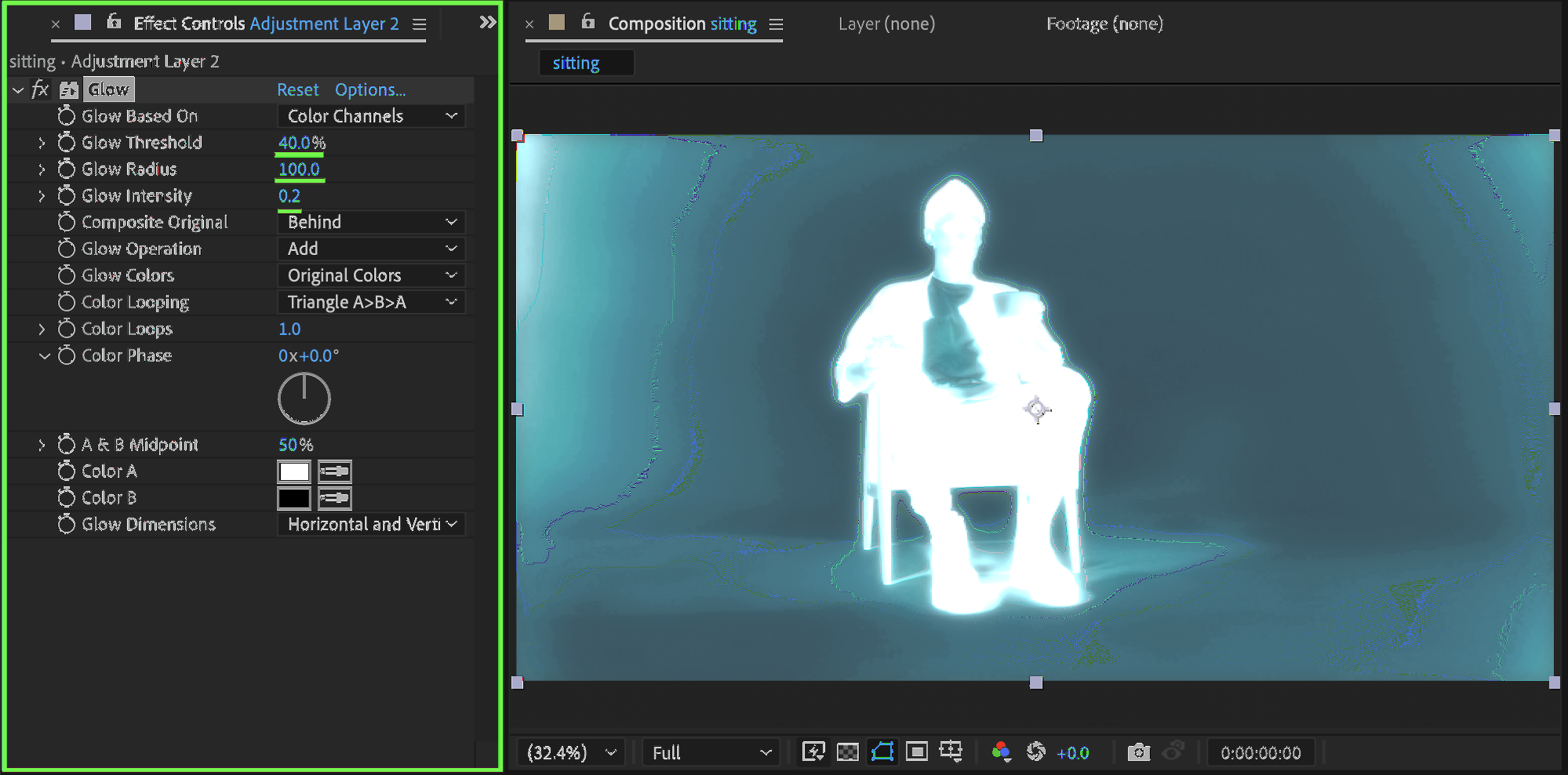Open the Glow Options link
Screen dimensions: 1568x775
[370, 89]
